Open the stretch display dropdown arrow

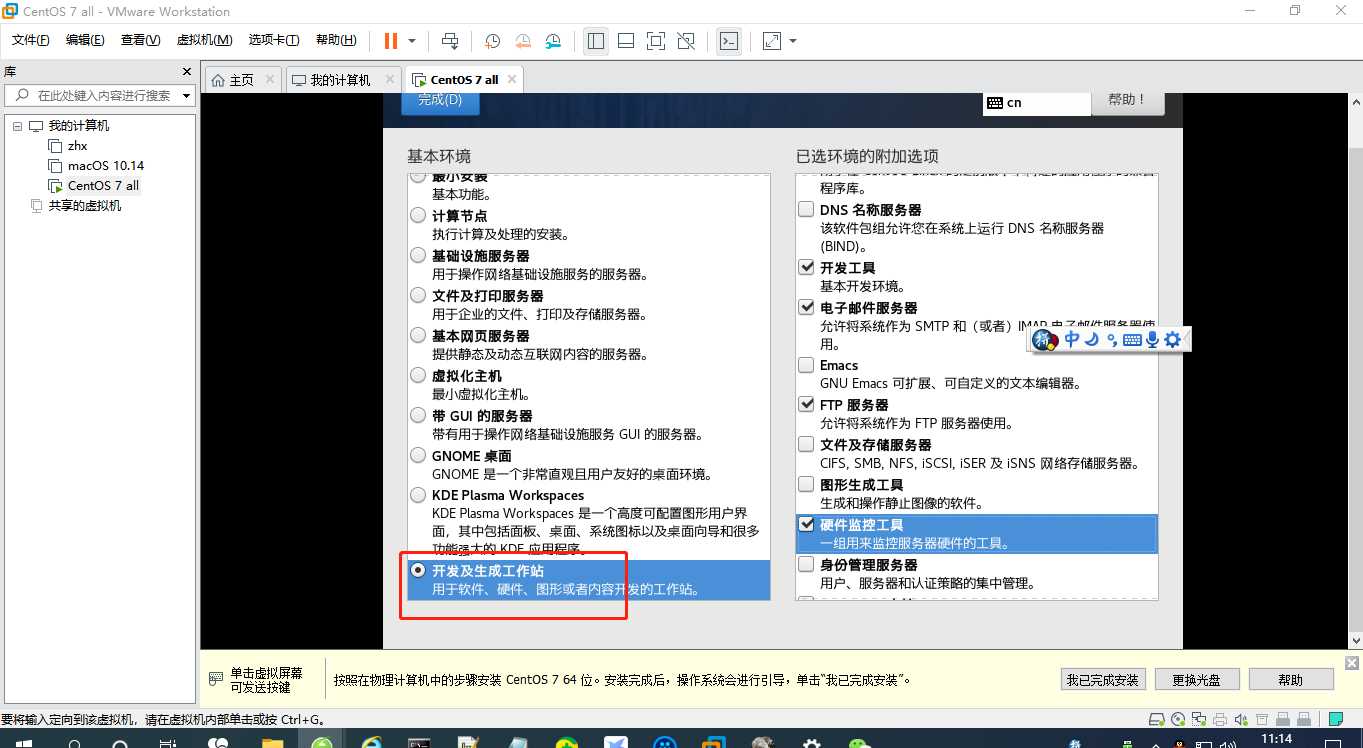coord(793,41)
